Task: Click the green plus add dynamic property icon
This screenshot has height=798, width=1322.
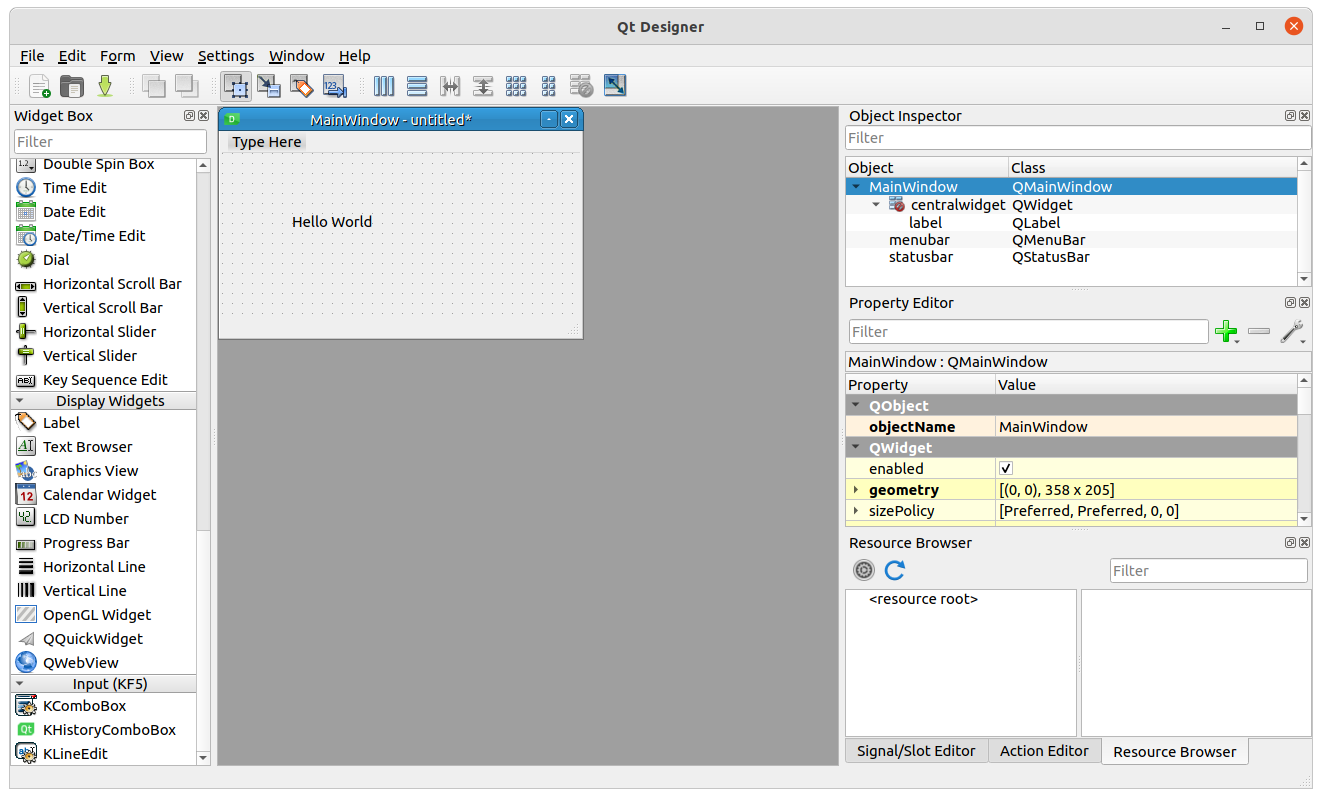Action: click(1225, 332)
